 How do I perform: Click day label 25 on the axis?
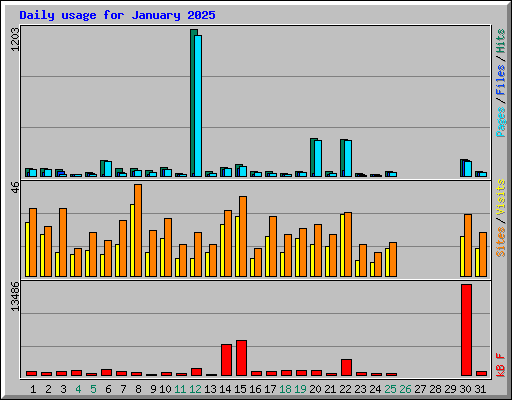click(x=390, y=389)
